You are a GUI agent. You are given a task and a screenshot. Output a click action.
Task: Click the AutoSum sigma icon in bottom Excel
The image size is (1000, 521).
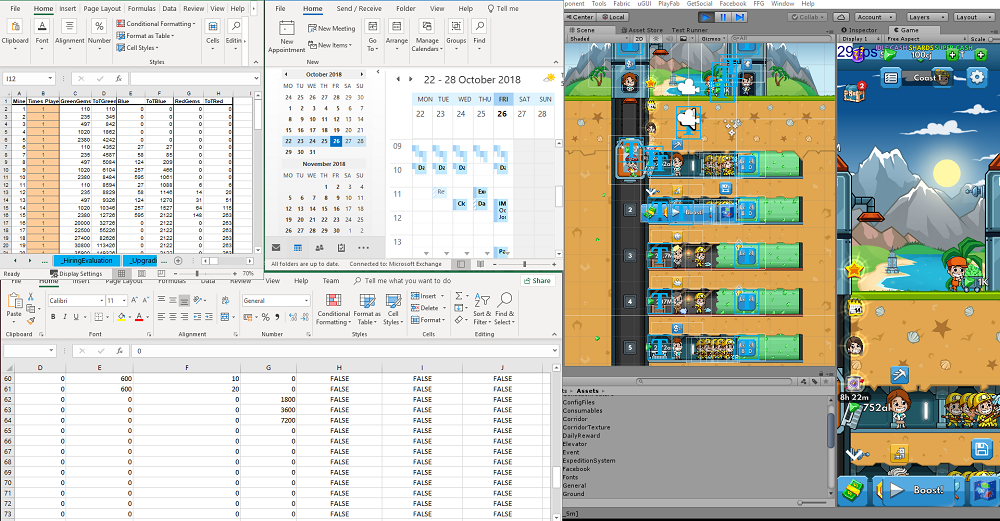[459, 297]
